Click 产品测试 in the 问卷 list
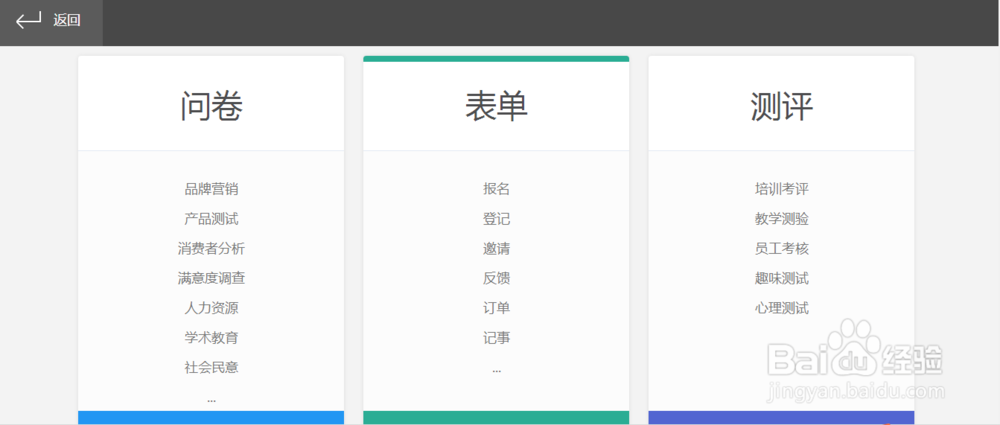The image size is (1000, 425). point(211,219)
